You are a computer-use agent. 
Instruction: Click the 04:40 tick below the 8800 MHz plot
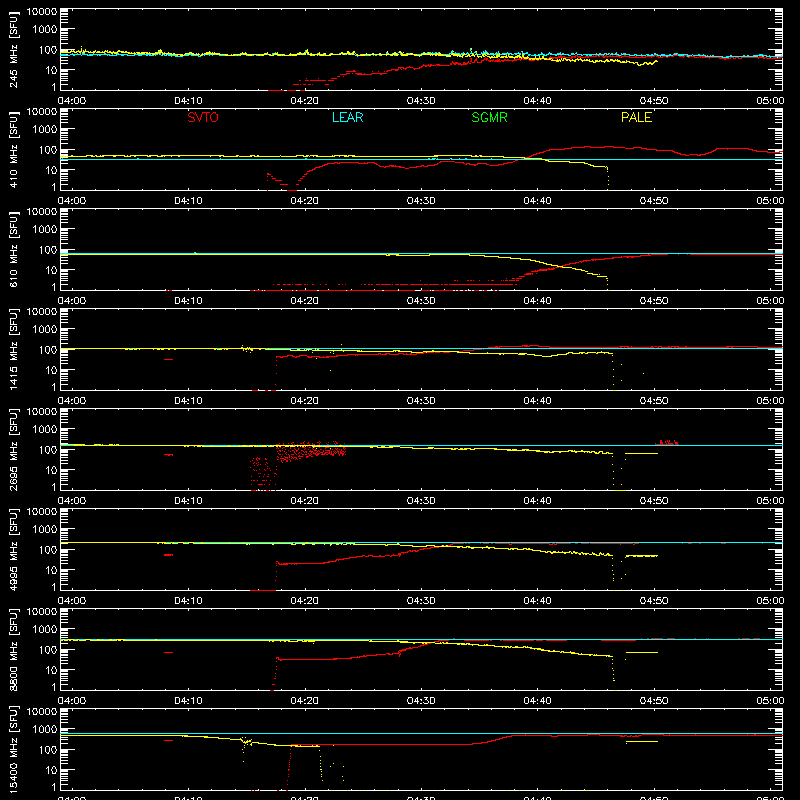click(x=537, y=701)
